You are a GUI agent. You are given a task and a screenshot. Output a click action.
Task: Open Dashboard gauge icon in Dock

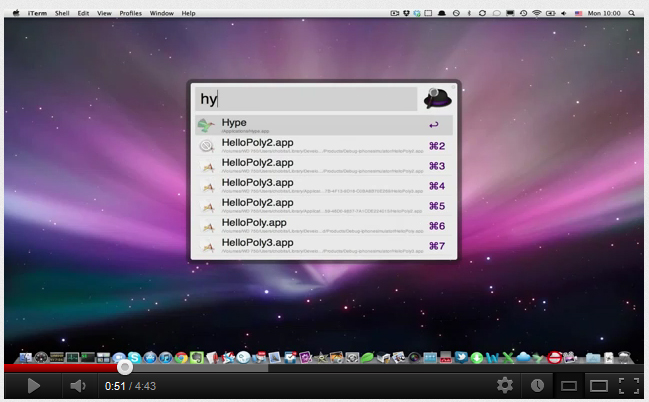[x=41, y=357]
